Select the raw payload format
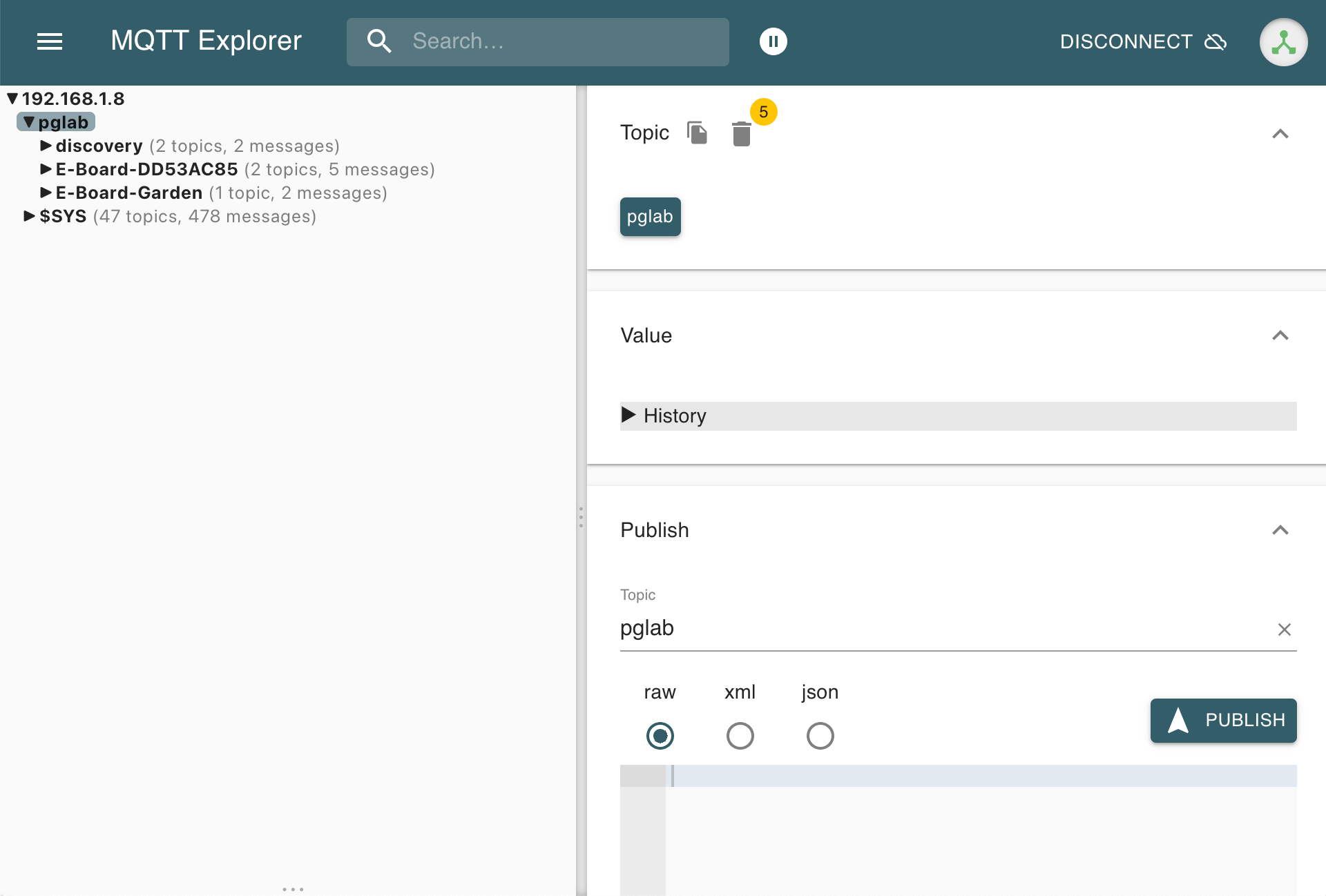The height and width of the screenshot is (896, 1326). 660,735
